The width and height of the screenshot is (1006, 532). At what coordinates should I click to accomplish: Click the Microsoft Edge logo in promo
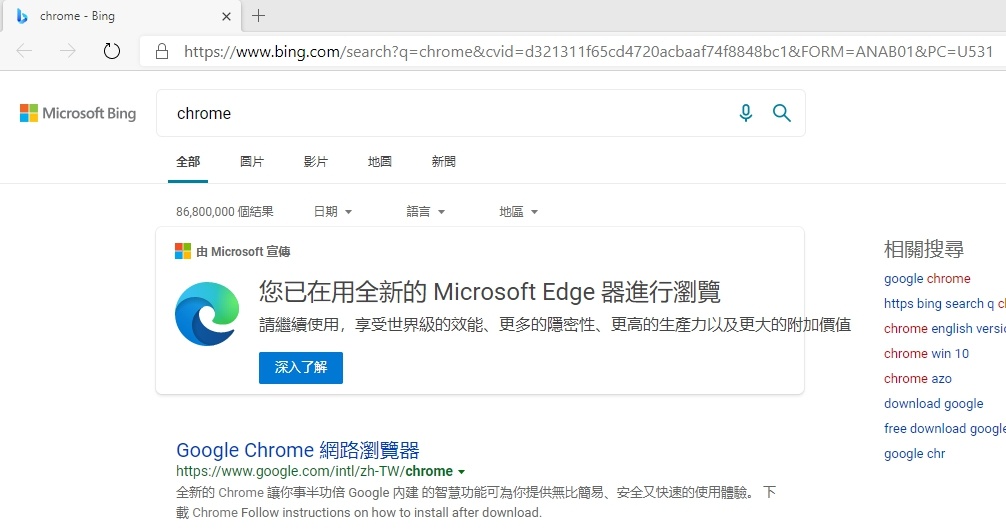207,314
